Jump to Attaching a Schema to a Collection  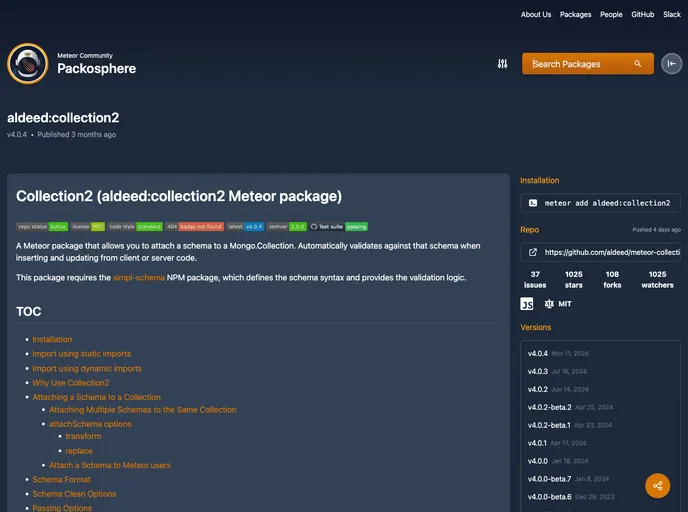click(97, 397)
